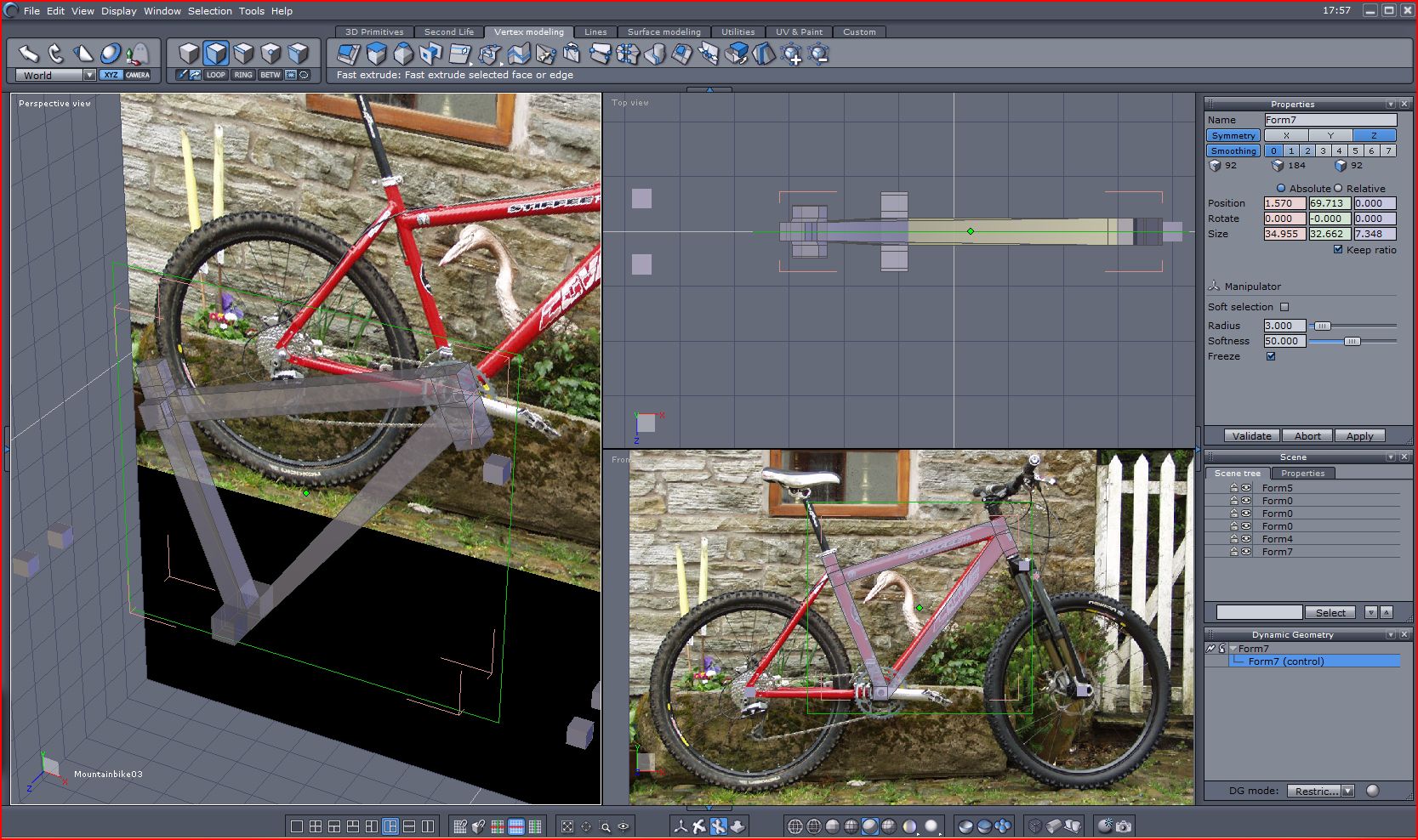Open the Selection menu
The width and height of the screenshot is (1418, 840).
209,11
